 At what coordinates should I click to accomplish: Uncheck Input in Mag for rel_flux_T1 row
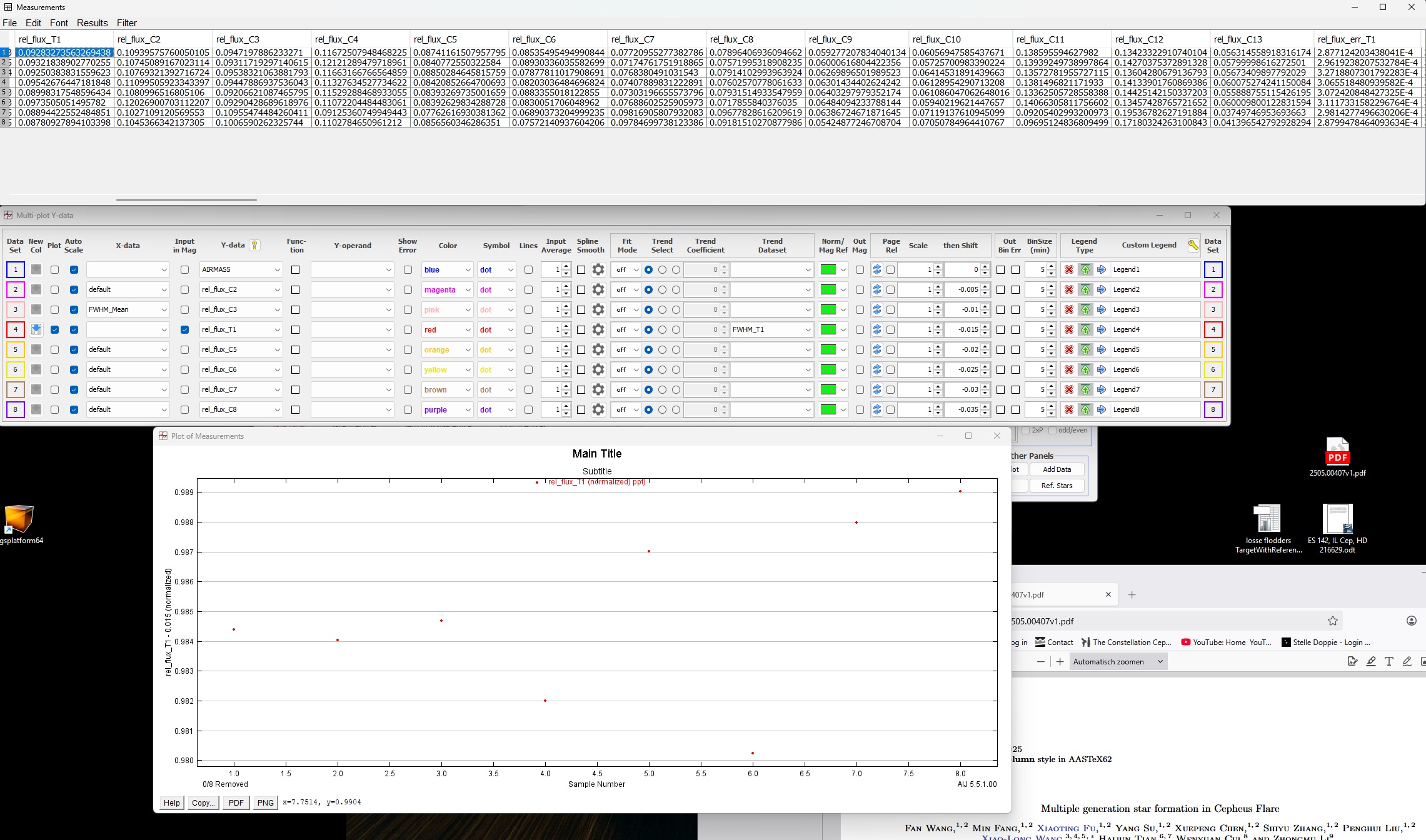(184, 329)
